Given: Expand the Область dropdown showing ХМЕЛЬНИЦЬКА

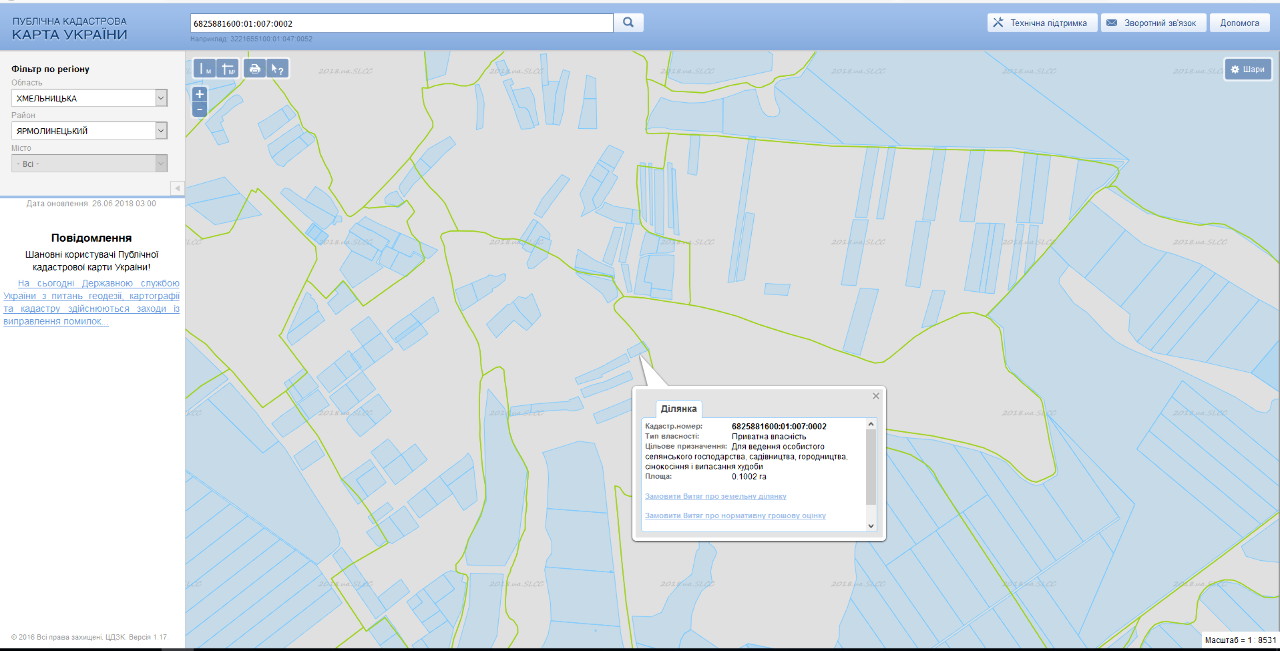Looking at the screenshot, I should tap(89, 98).
